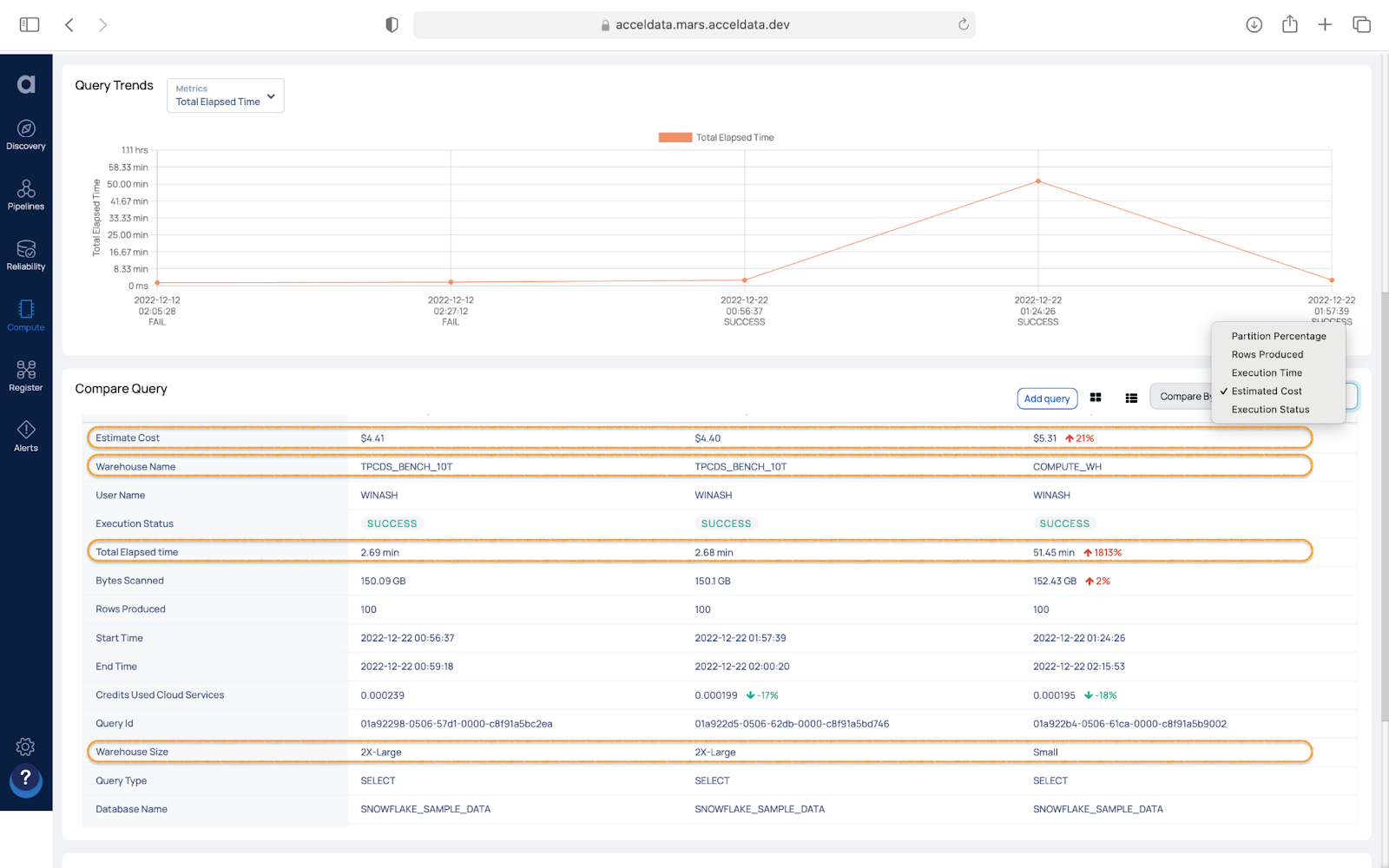This screenshot has height=868, width=1389.
Task: Enable the Execution Status compare option
Action: pos(1268,409)
